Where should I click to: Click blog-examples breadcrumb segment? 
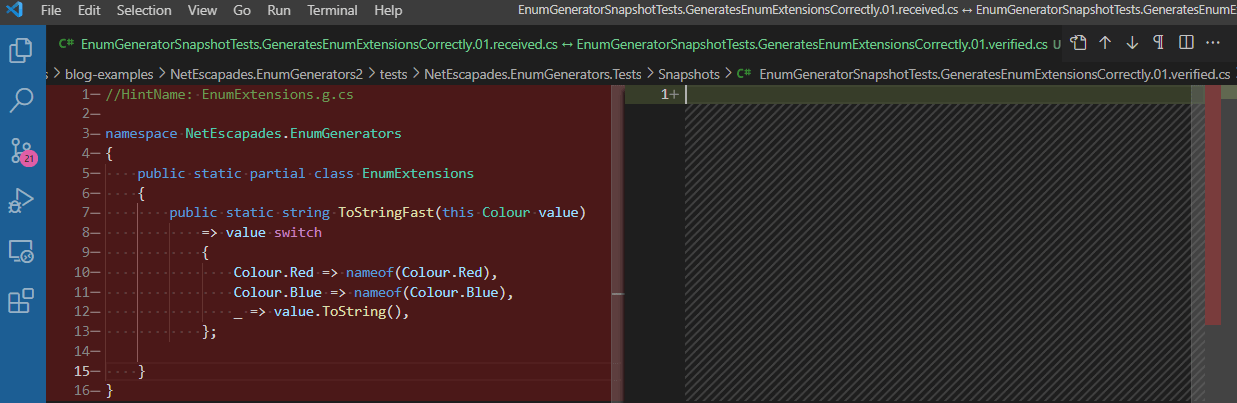109,74
